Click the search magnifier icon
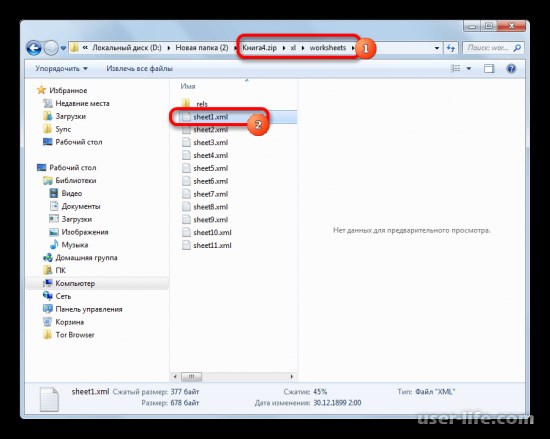The height and width of the screenshot is (439, 550). point(517,48)
